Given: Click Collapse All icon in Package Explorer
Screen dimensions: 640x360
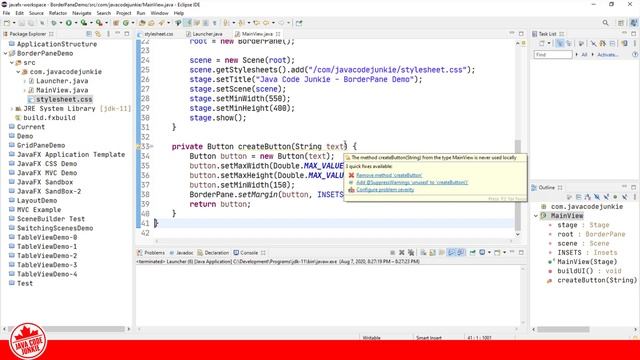Looking at the screenshot, I should pyautogui.click(x=89, y=34).
